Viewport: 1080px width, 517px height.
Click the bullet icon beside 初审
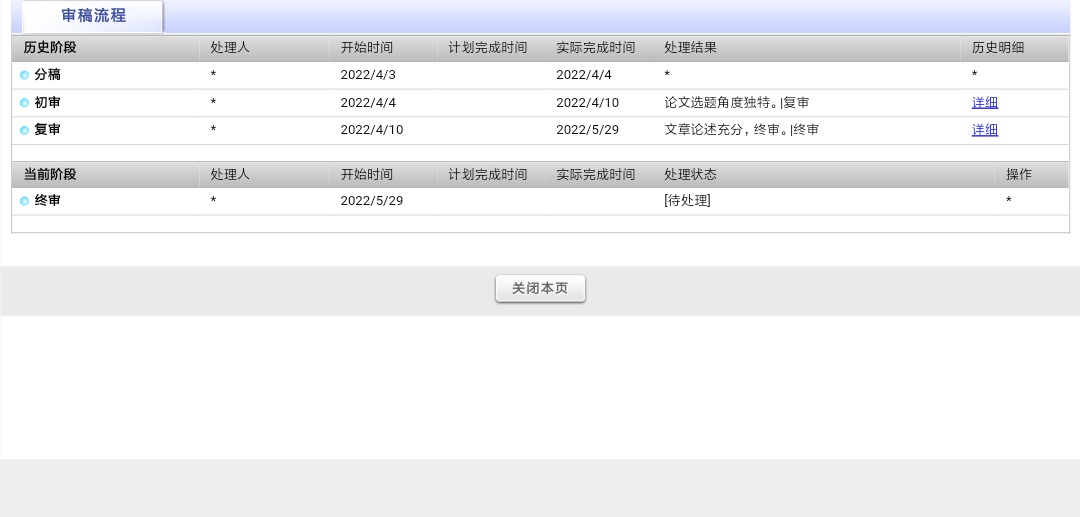click(x=25, y=103)
